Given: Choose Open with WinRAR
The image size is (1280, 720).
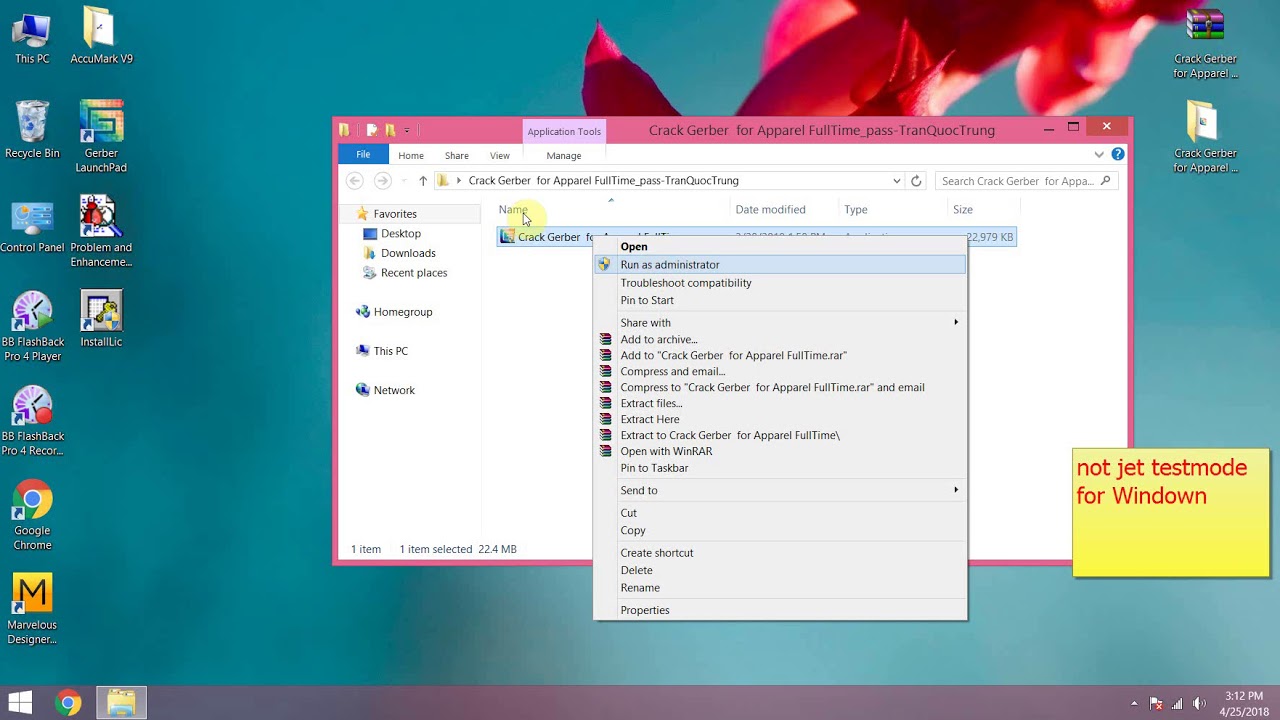Looking at the screenshot, I should coord(780,451).
